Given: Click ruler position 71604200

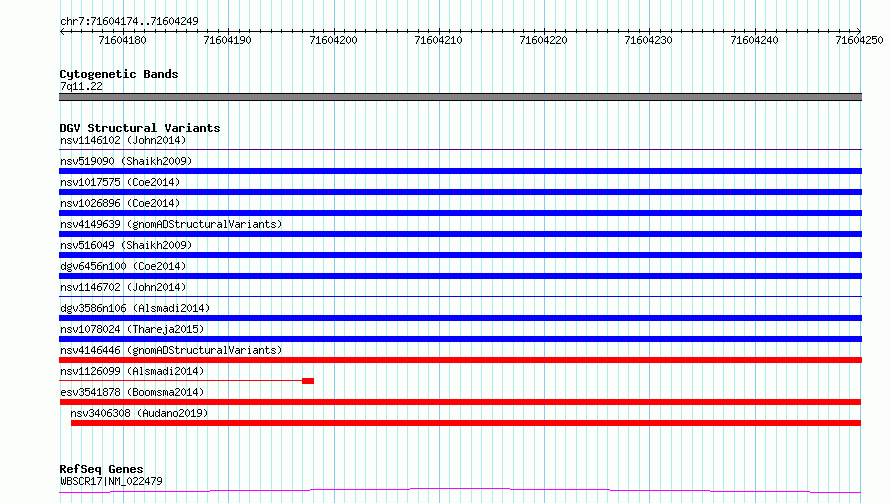Looking at the screenshot, I should 333,40.
